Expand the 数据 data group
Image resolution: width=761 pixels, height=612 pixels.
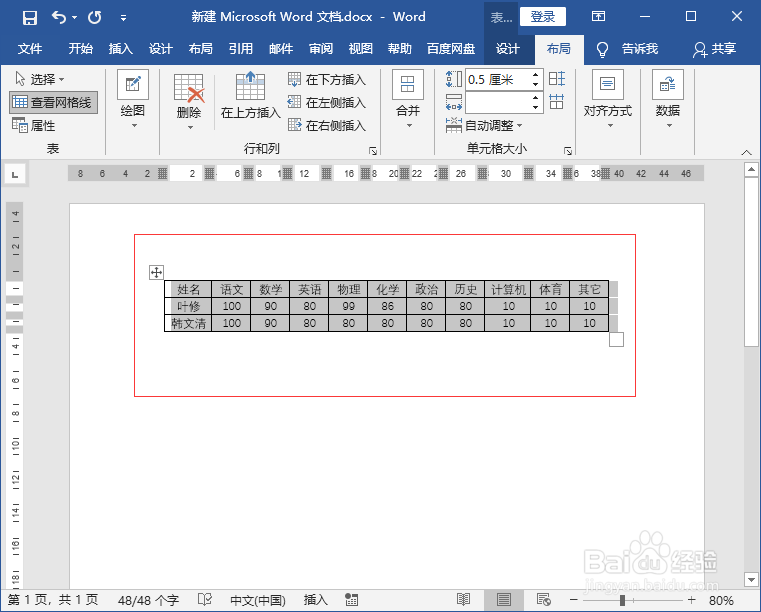point(668,99)
